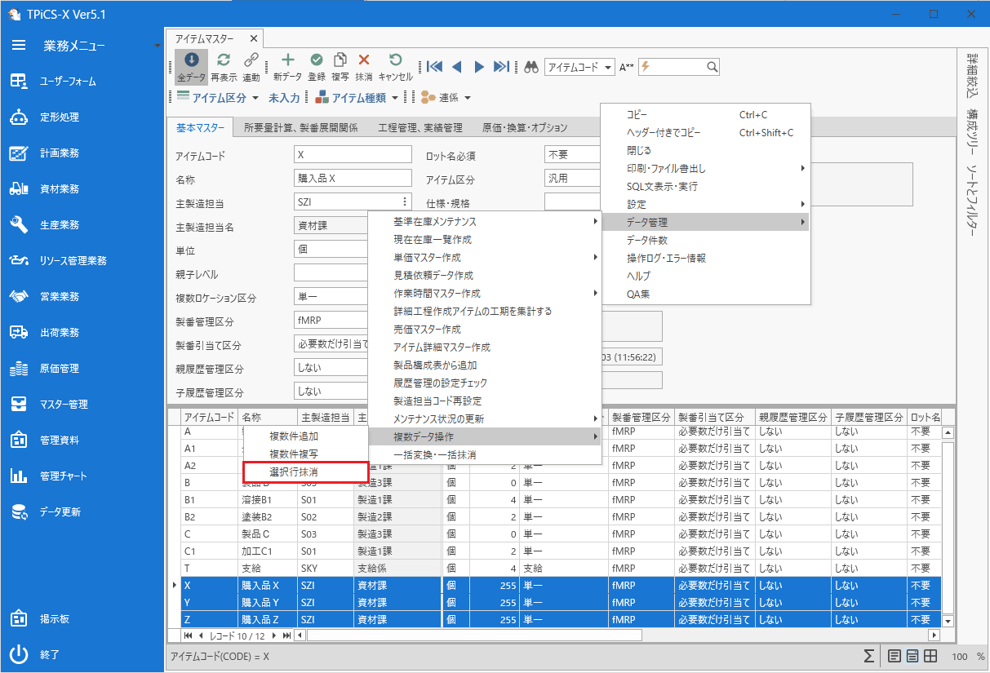
Task: Jump to last record with toolbar arrow
Action: (501, 67)
